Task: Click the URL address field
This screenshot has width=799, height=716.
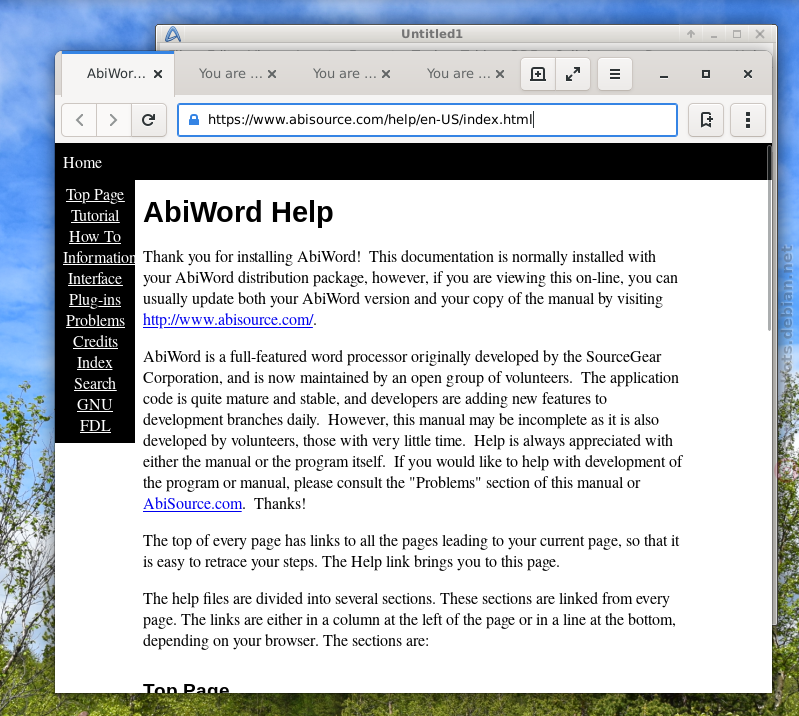Action: pos(427,120)
